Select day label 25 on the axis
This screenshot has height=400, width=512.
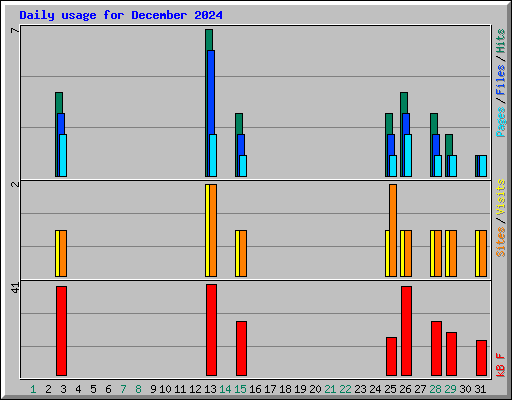[391, 389]
